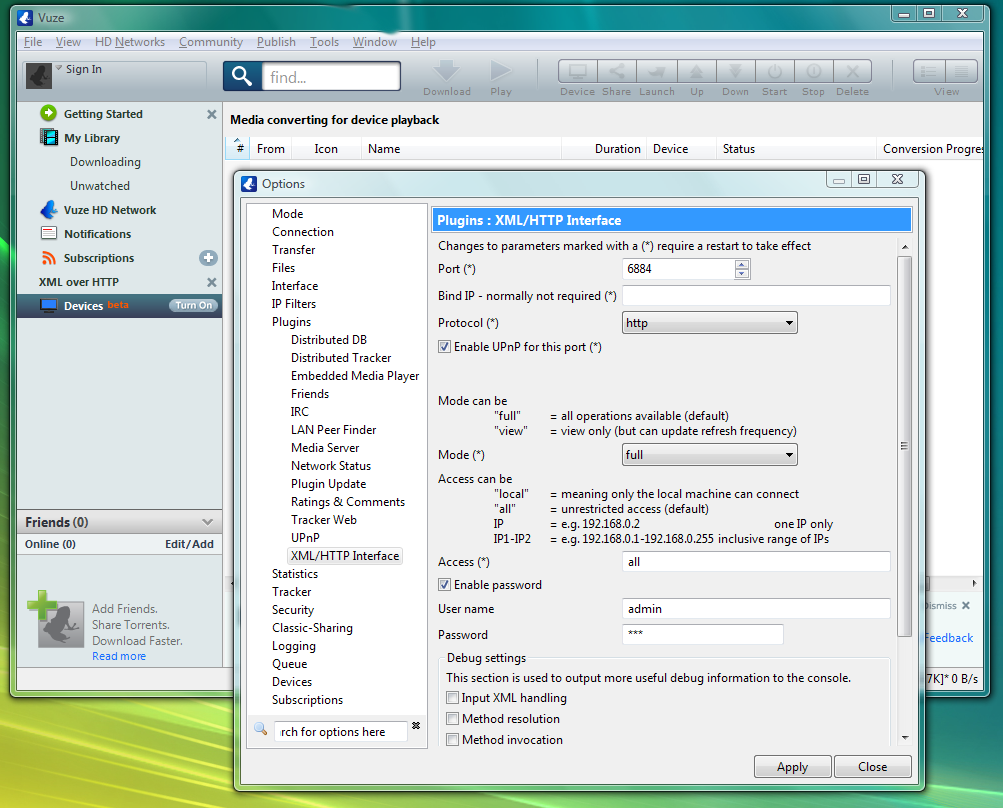Click the scroll down arrow in Options panel
The width and height of the screenshot is (1003, 808).
[904, 738]
